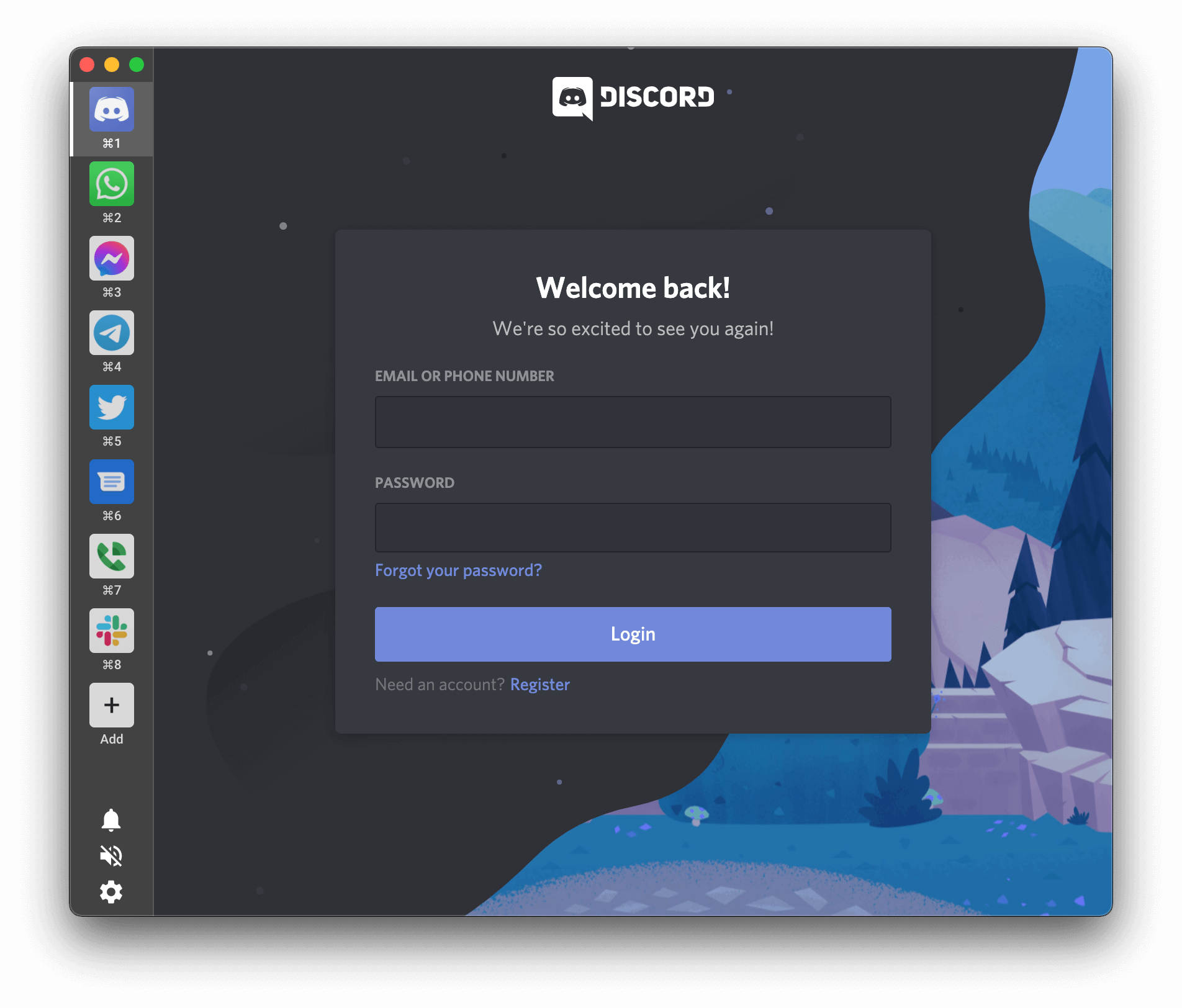Click the 'PASSWORD' label
The height and width of the screenshot is (1008, 1182).
click(415, 483)
